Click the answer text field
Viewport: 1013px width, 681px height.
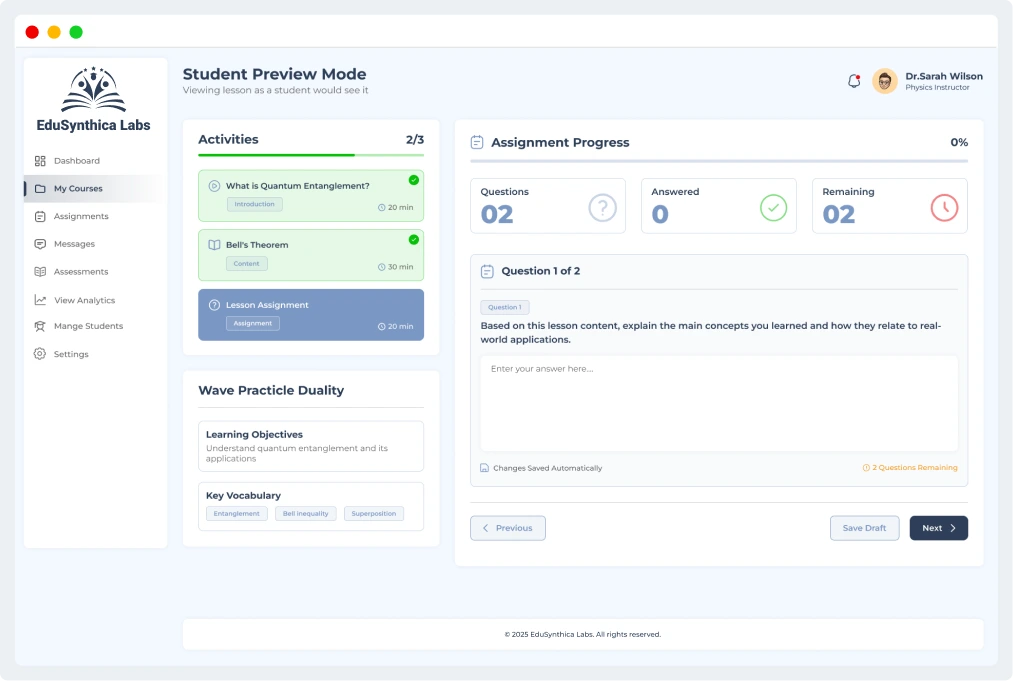pyautogui.click(x=718, y=403)
